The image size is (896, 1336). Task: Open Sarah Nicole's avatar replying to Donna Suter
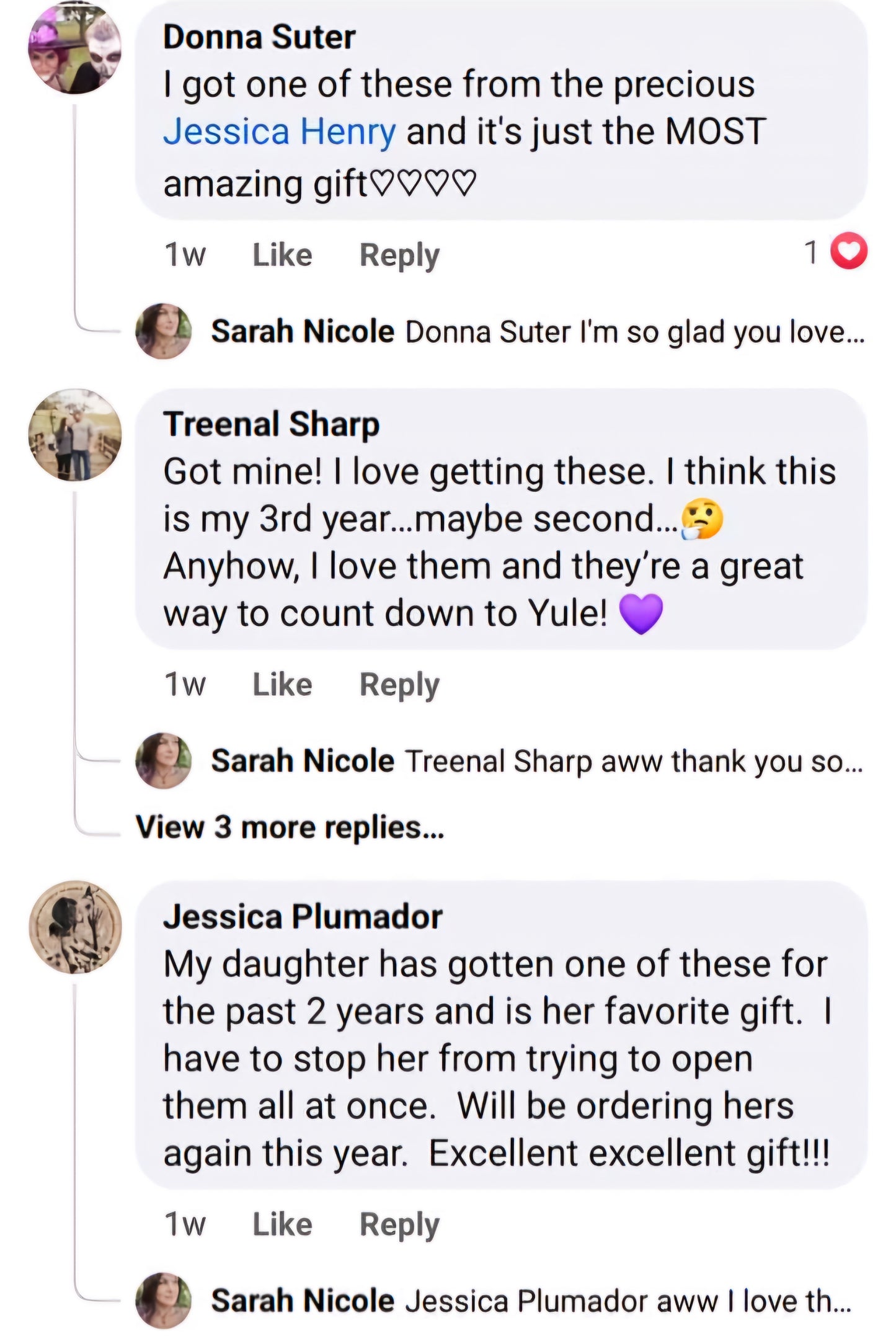(163, 331)
